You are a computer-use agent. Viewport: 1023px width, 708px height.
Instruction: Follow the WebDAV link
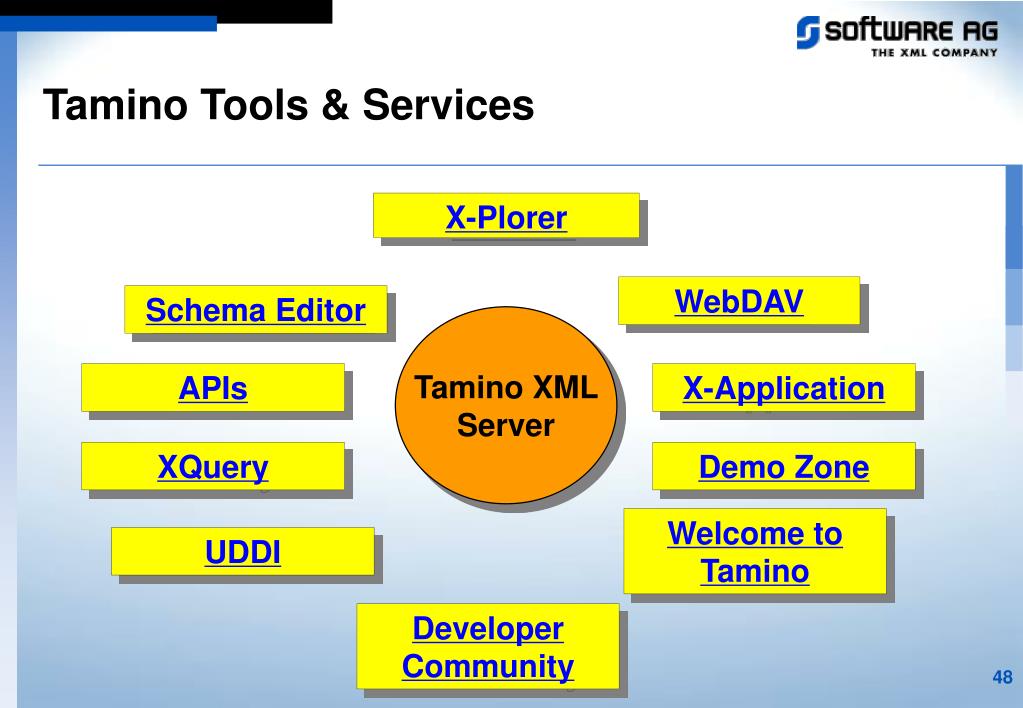tap(739, 301)
